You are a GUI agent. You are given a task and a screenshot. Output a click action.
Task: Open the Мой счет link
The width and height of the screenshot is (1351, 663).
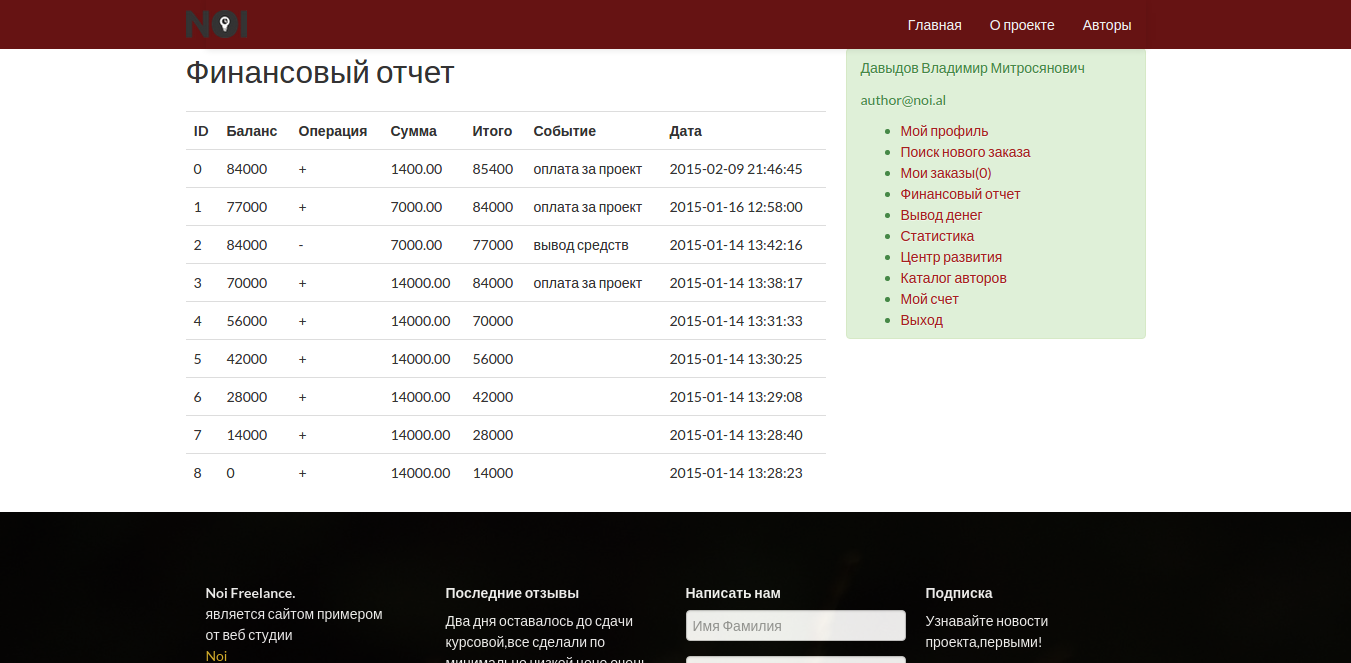click(x=929, y=299)
